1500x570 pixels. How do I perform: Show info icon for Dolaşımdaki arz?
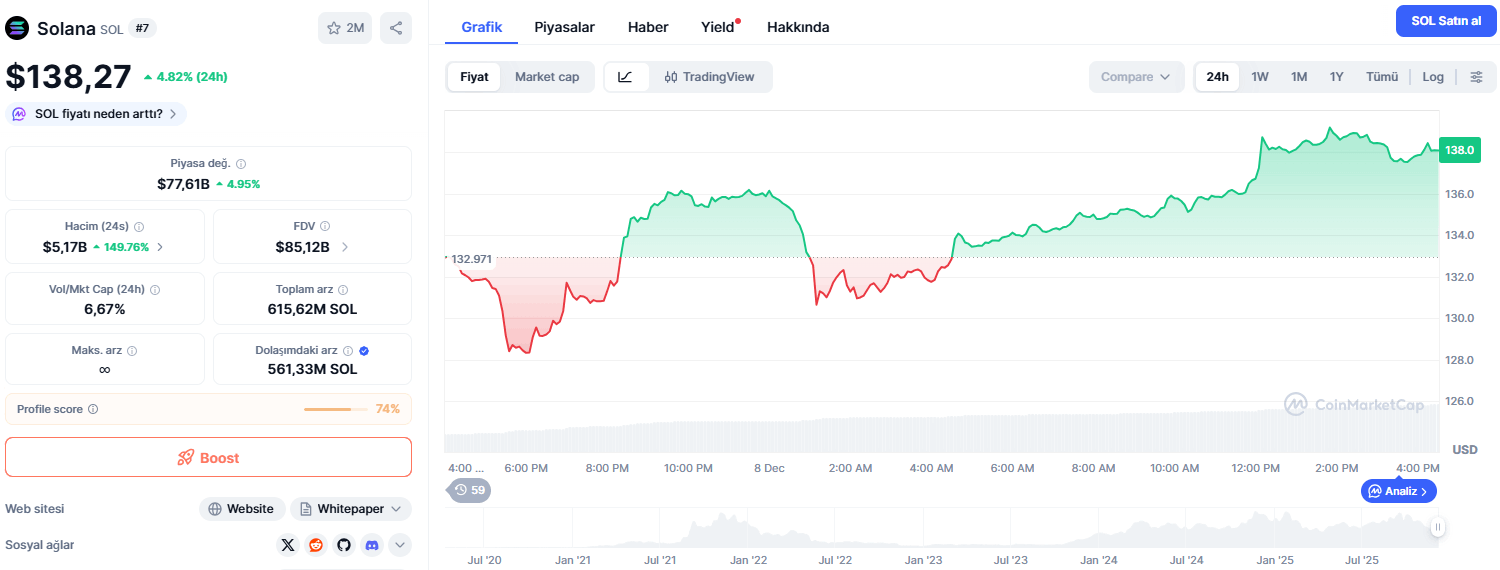pos(348,351)
